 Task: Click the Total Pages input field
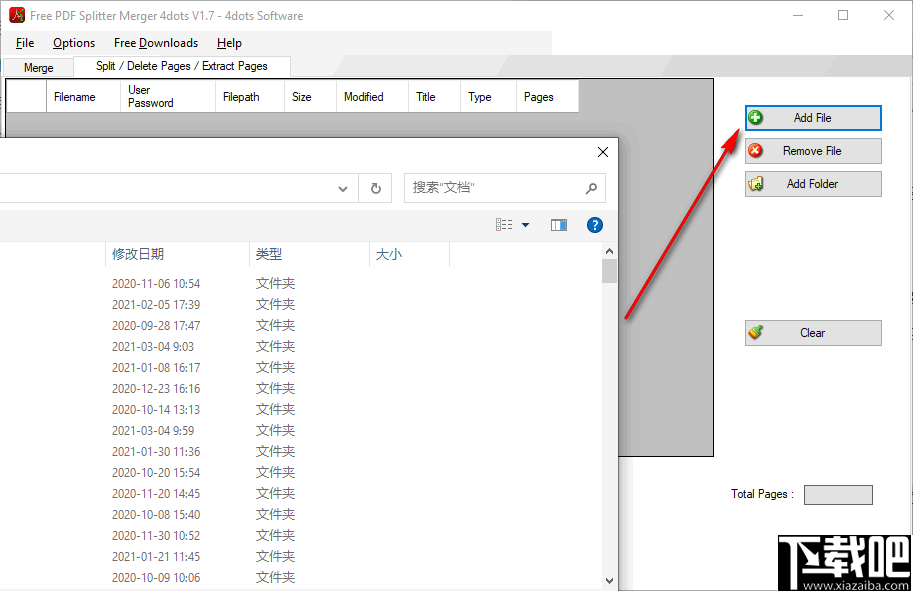[838, 494]
